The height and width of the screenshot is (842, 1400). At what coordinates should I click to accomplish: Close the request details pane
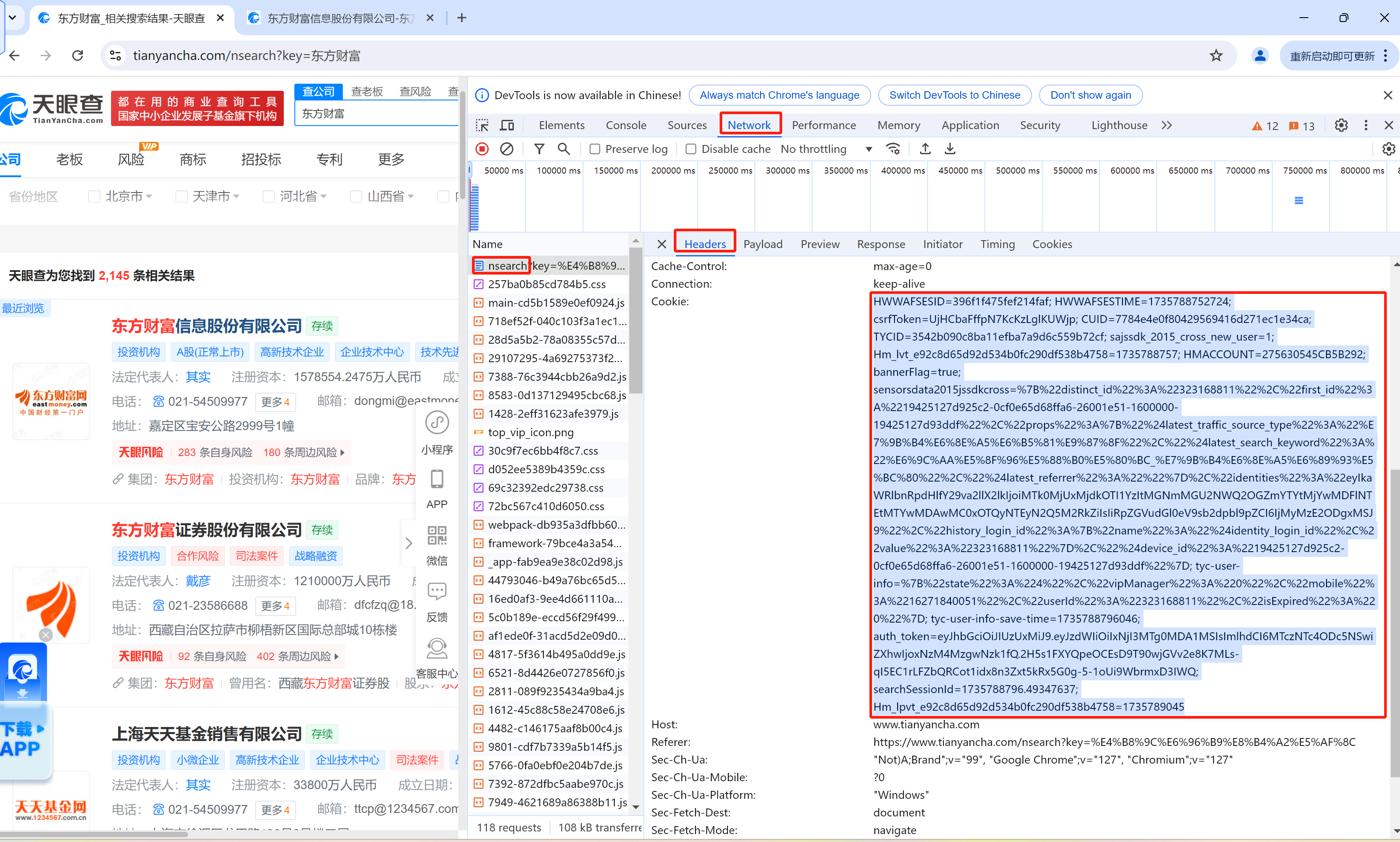(x=661, y=244)
